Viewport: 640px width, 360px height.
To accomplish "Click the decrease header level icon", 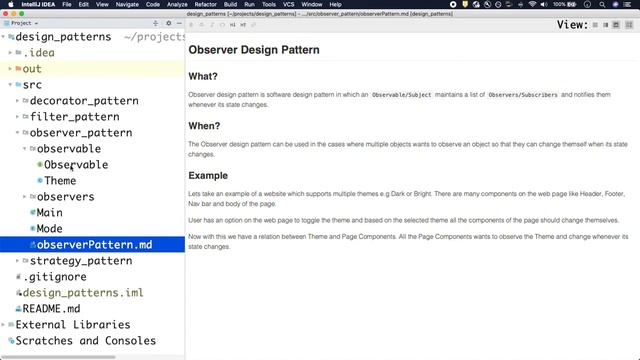I will tap(233, 25).
